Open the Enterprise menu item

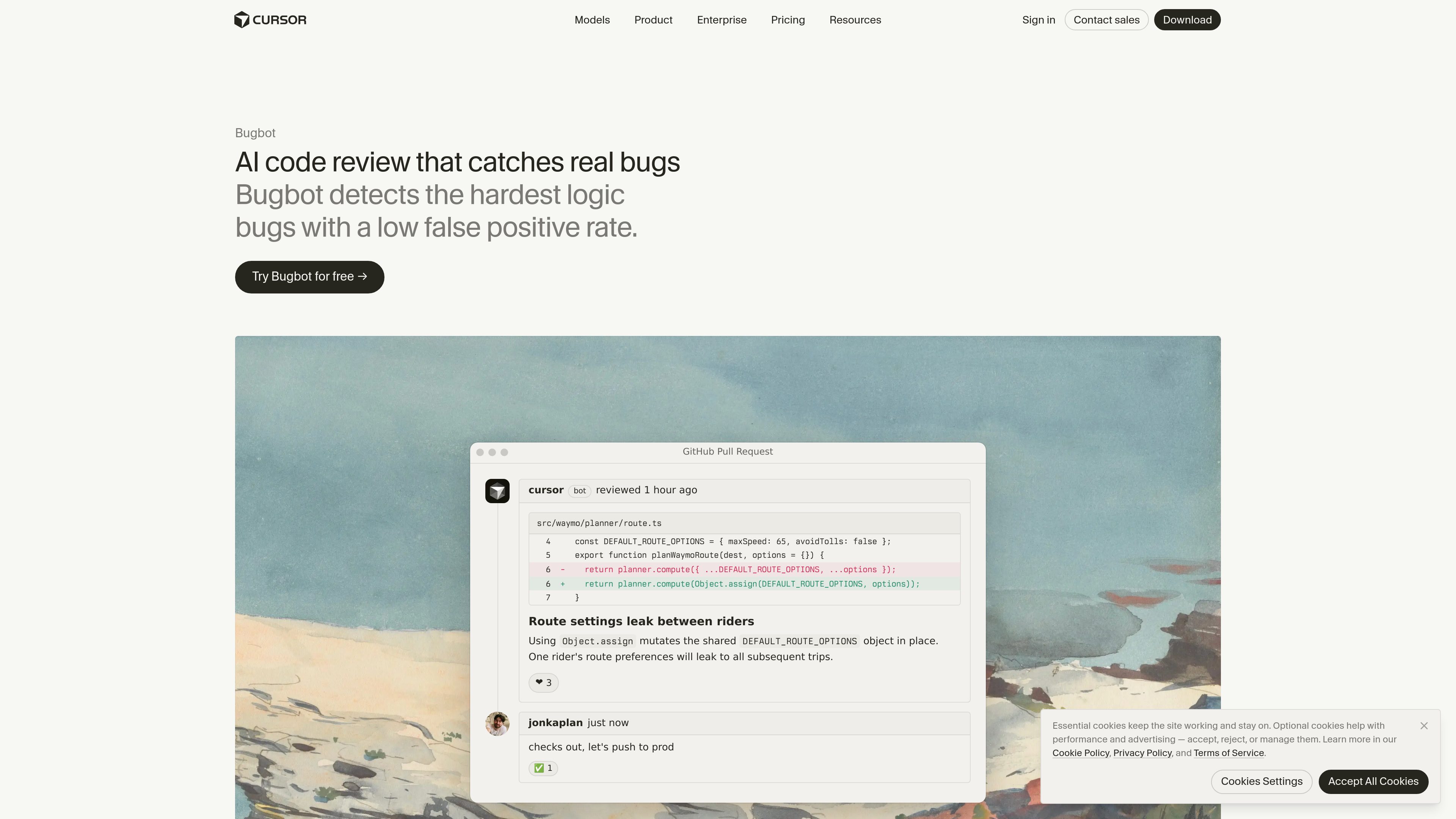click(721, 20)
